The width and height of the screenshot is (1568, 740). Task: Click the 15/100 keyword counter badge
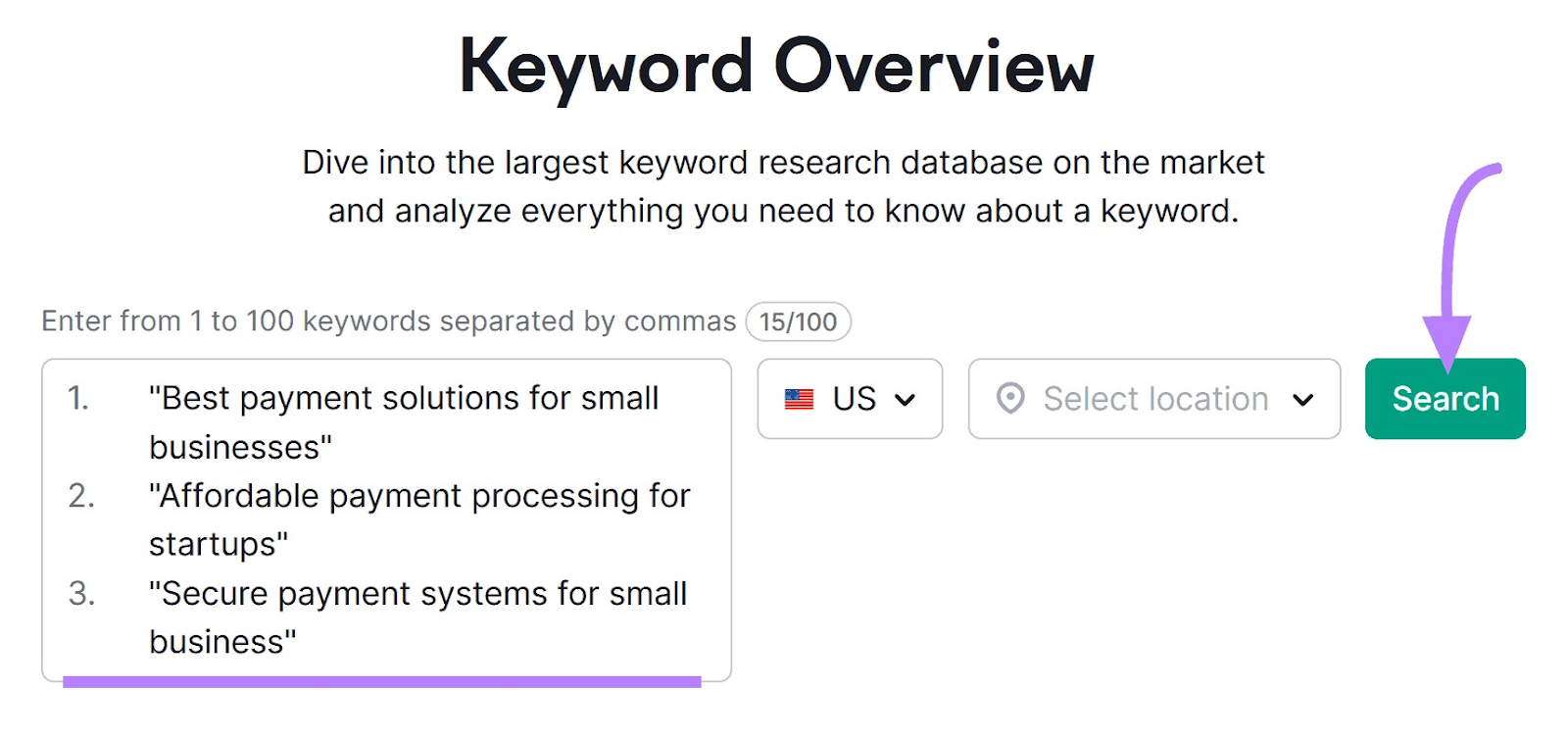tap(798, 321)
